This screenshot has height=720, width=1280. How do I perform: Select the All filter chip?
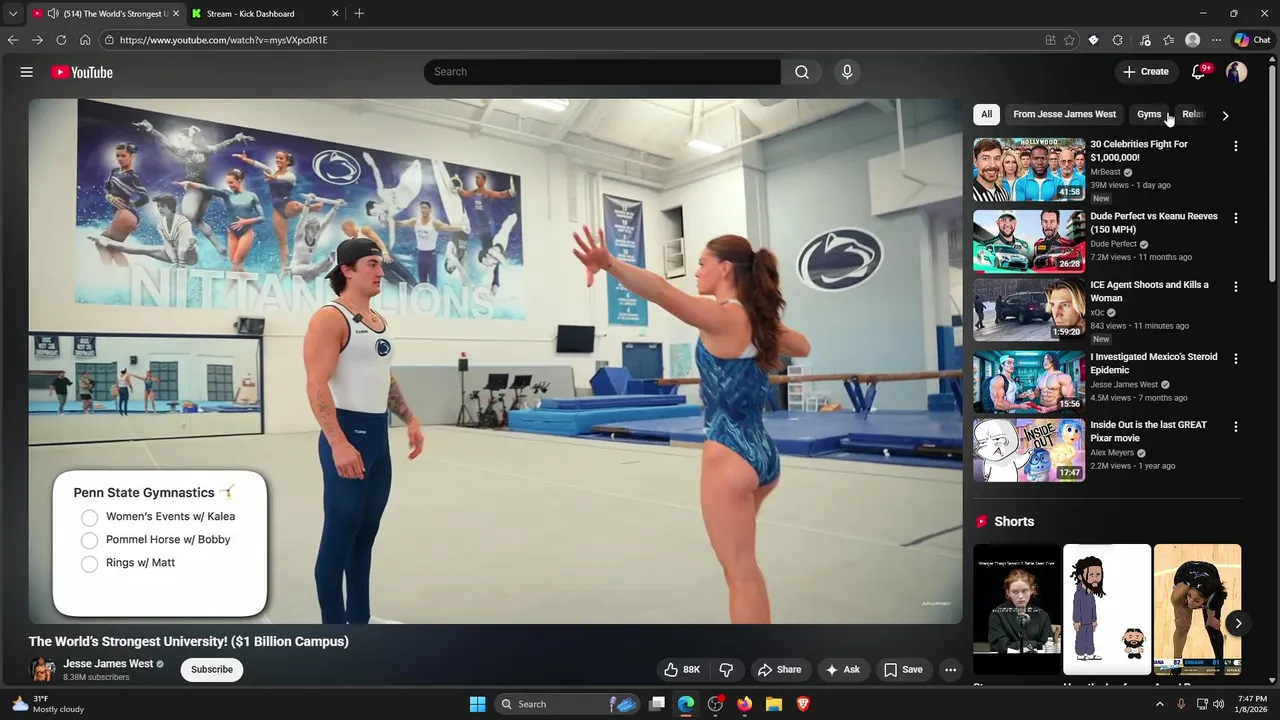click(986, 114)
